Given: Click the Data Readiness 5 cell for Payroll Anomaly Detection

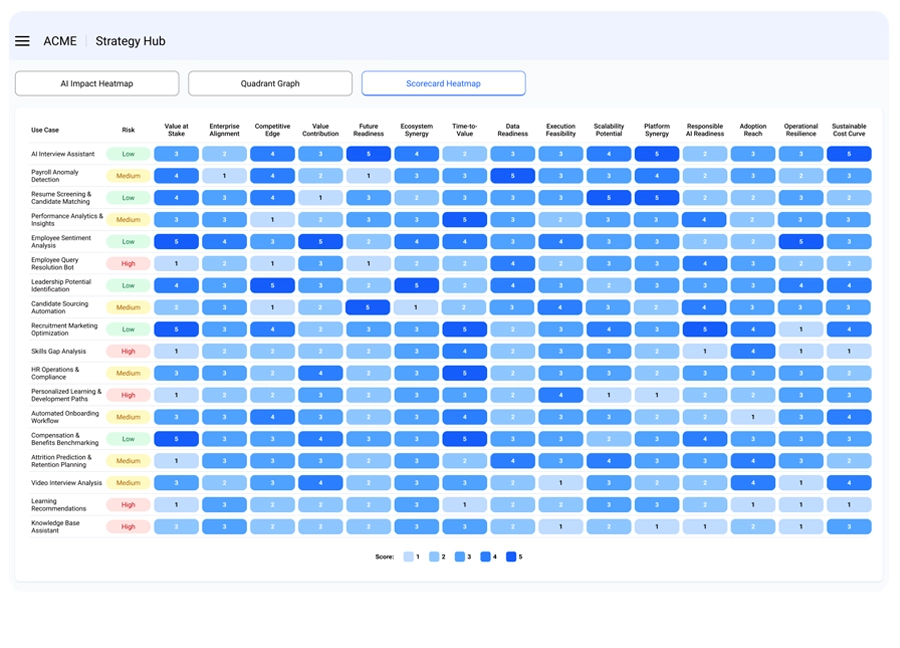Looking at the screenshot, I should pos(512,176).
